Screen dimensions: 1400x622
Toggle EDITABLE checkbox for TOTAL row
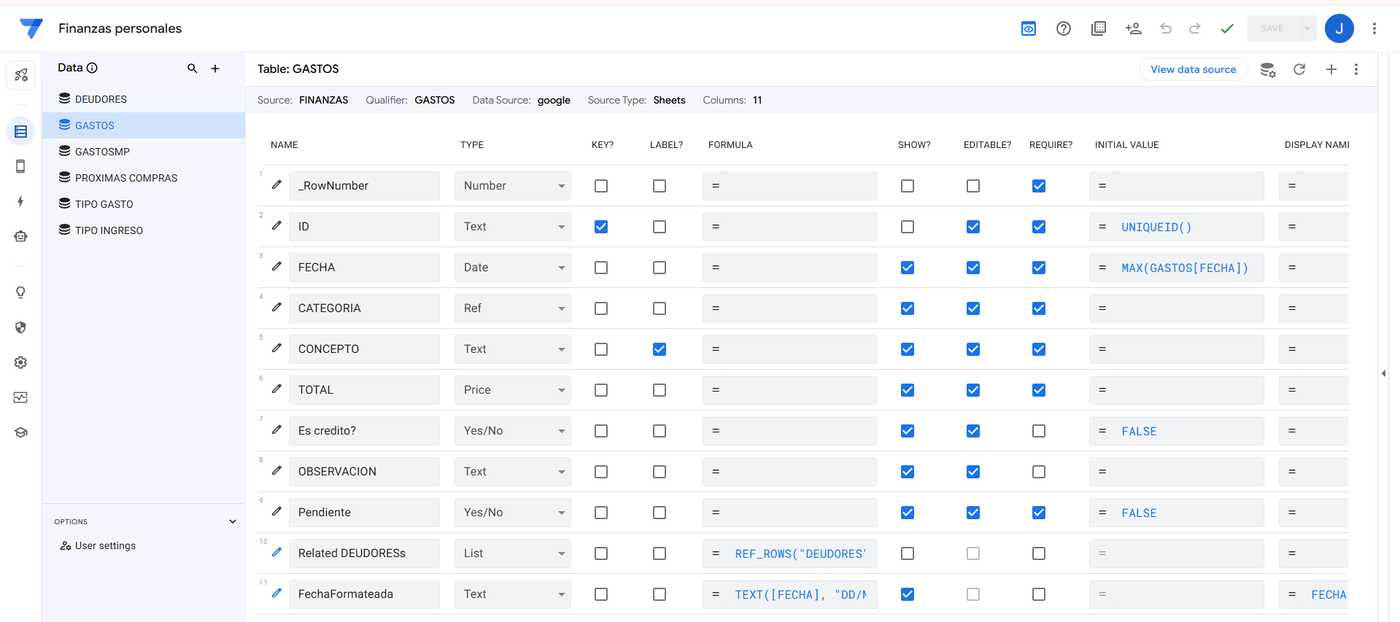[973, 390]
